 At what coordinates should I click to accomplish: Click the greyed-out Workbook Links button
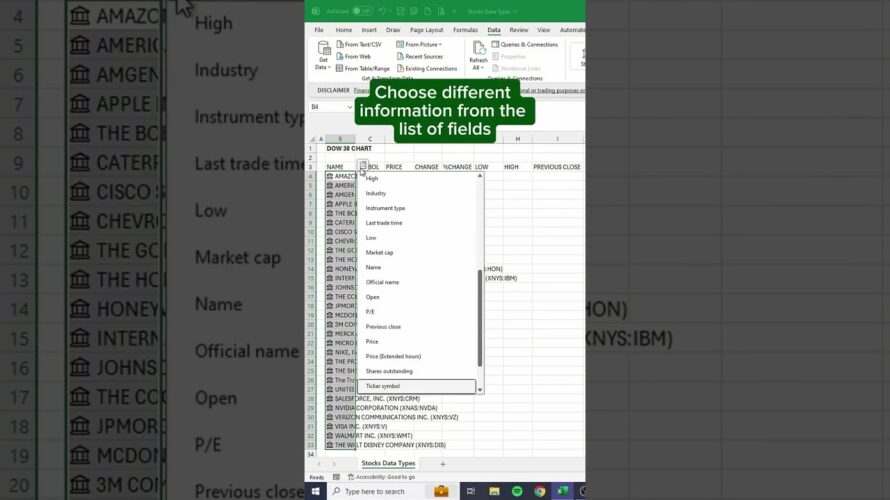click(x=515, y=69)
